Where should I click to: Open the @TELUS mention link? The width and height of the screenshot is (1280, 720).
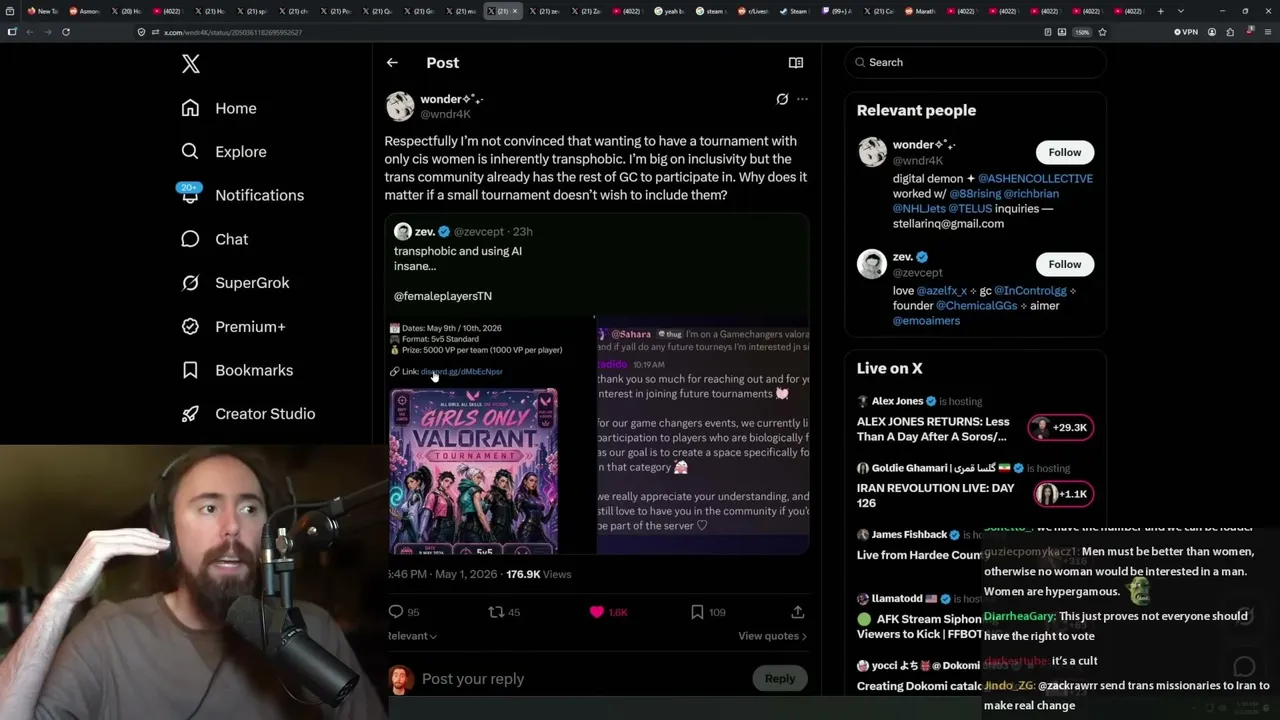(x=971, y=209)
